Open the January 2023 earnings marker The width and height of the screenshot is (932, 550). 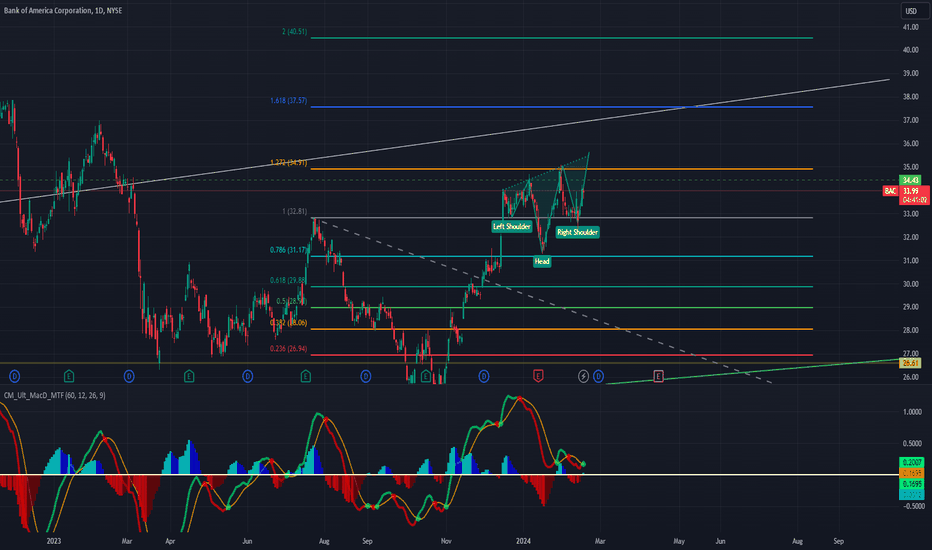[69, 376]
